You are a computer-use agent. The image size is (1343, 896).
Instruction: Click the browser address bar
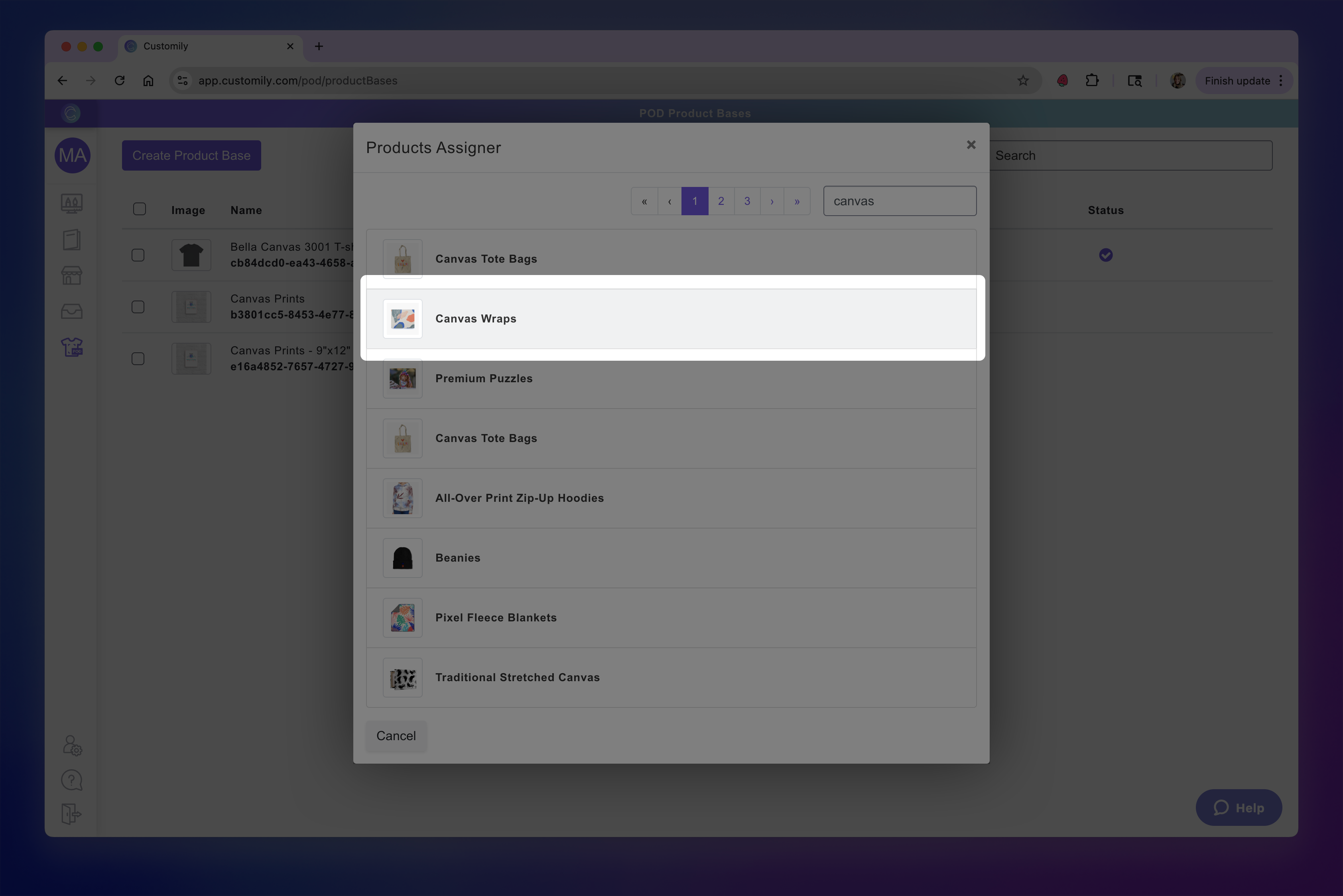coord(605,81)
